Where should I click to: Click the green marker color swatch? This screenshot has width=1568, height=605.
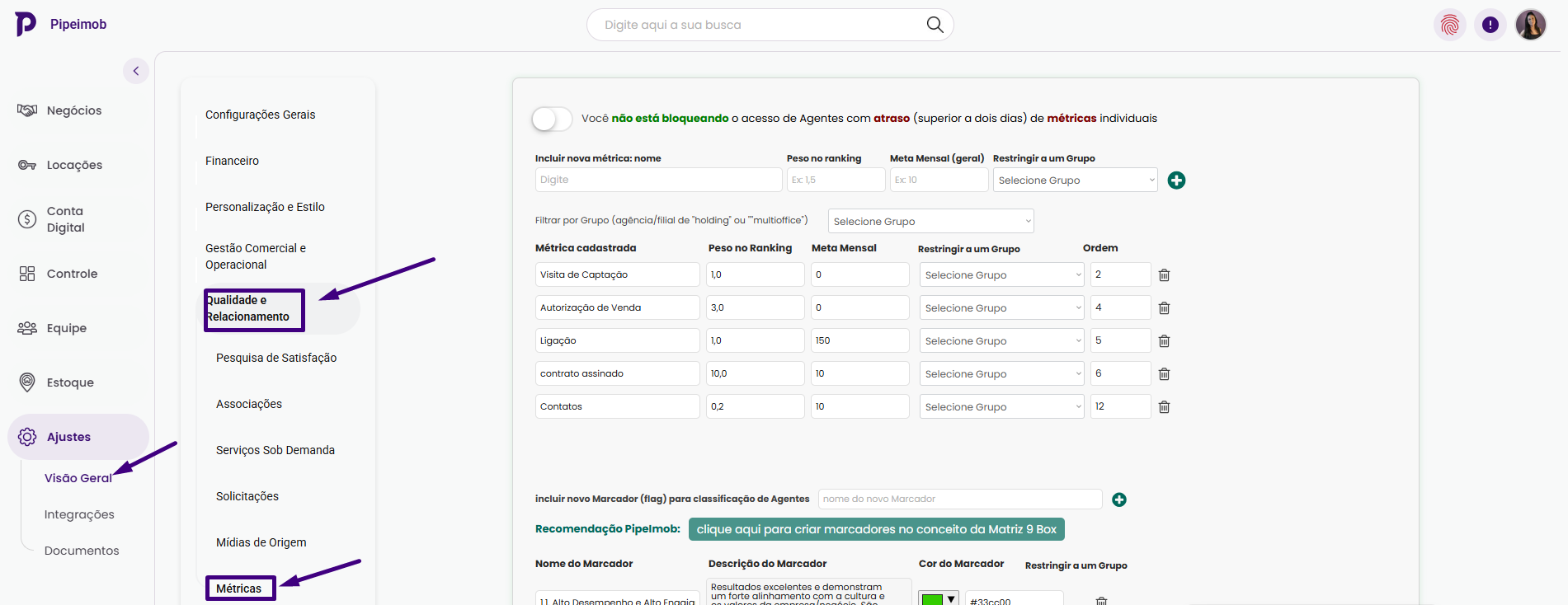tap(931, 599)
